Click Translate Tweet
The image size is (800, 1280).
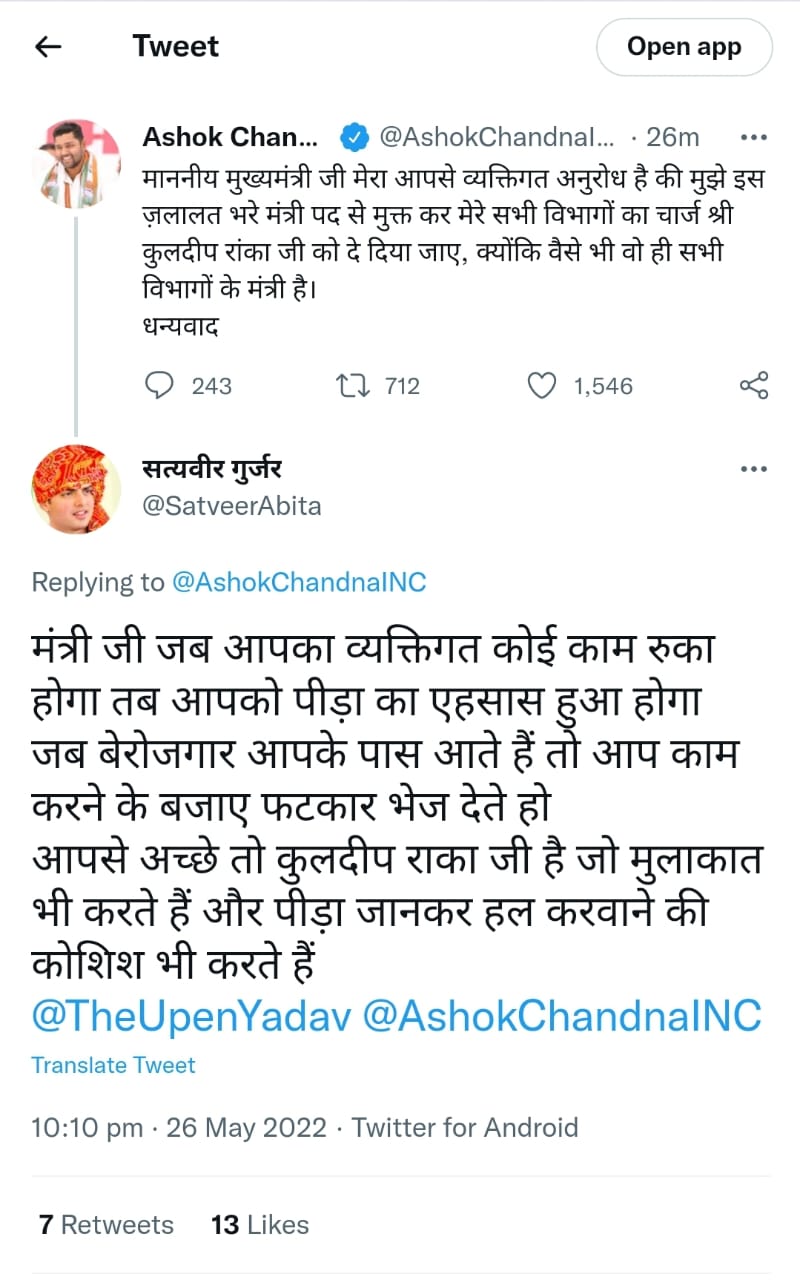[113, 1065]
